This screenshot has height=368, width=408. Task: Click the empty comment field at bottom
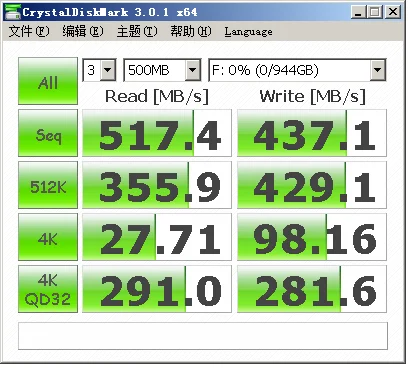203,336
